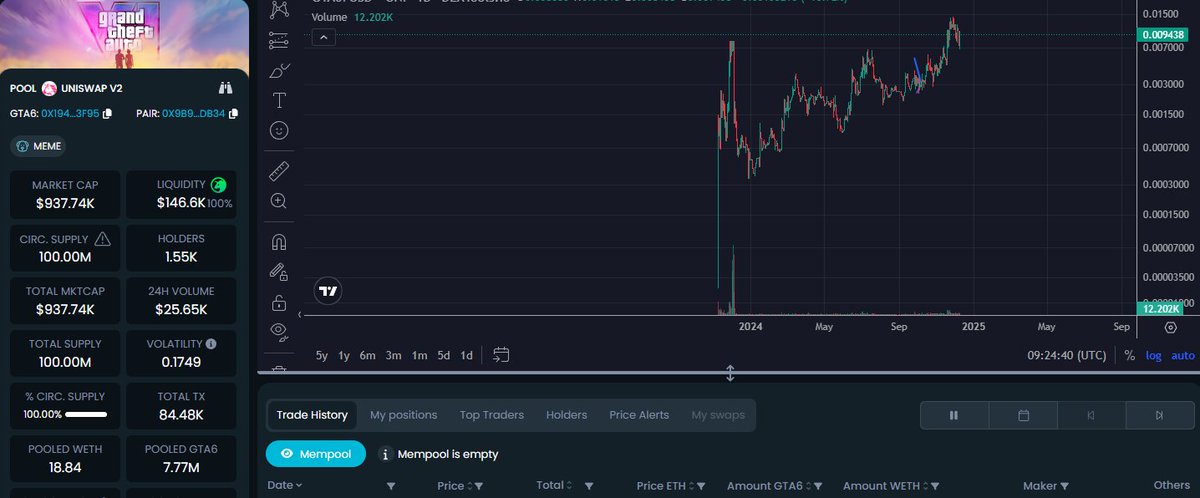Jump to first trade page

tap(1091, 415)
